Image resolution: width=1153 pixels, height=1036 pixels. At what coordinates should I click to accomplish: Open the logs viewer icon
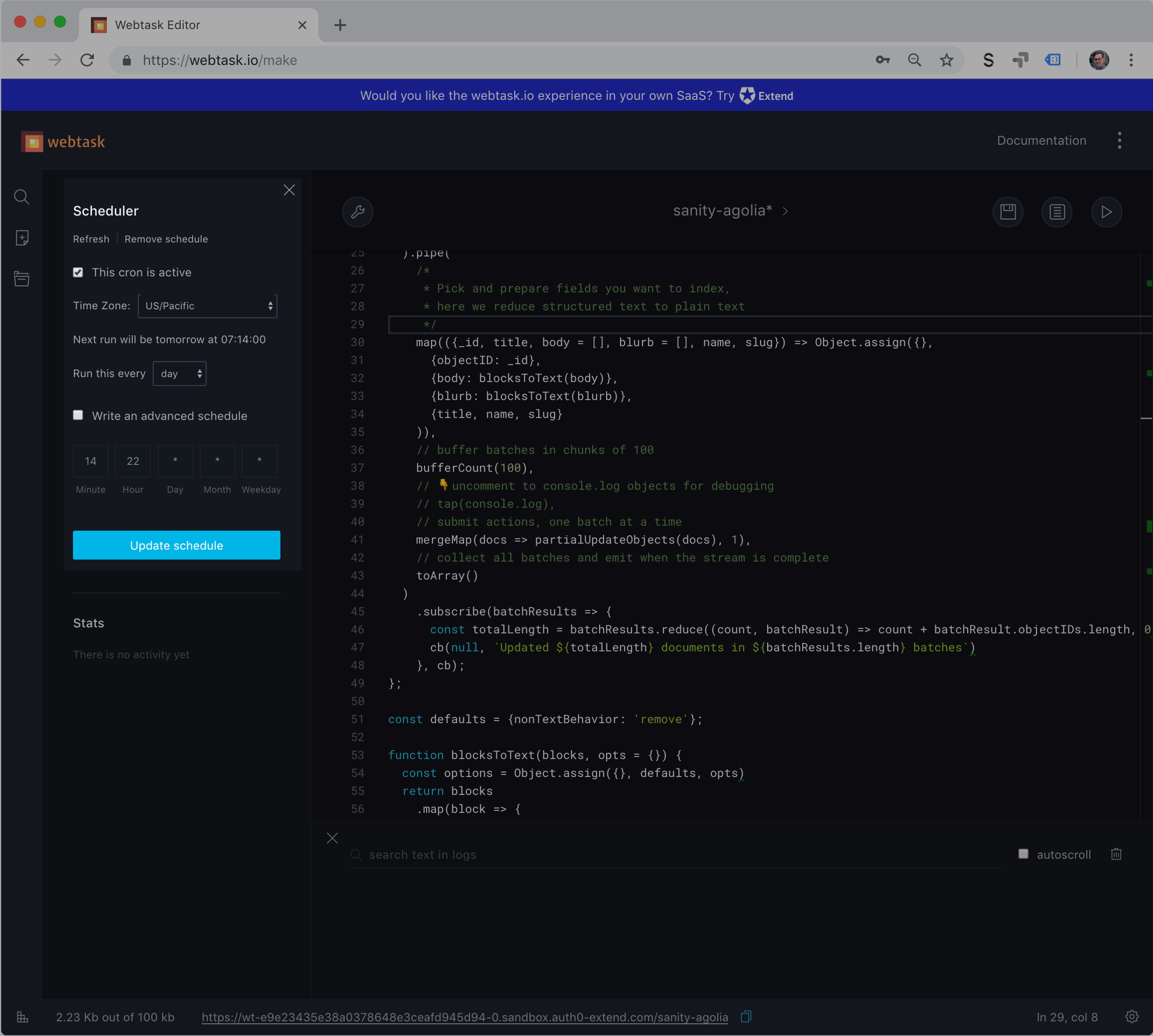1057,212
